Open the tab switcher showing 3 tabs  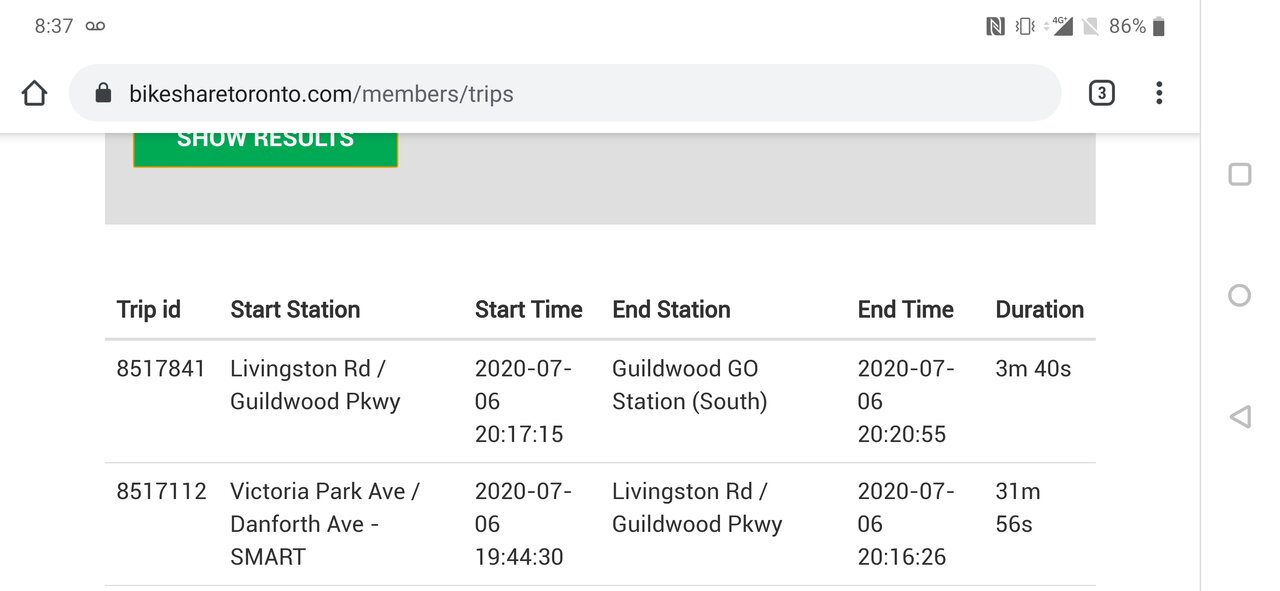[1101, 94]
